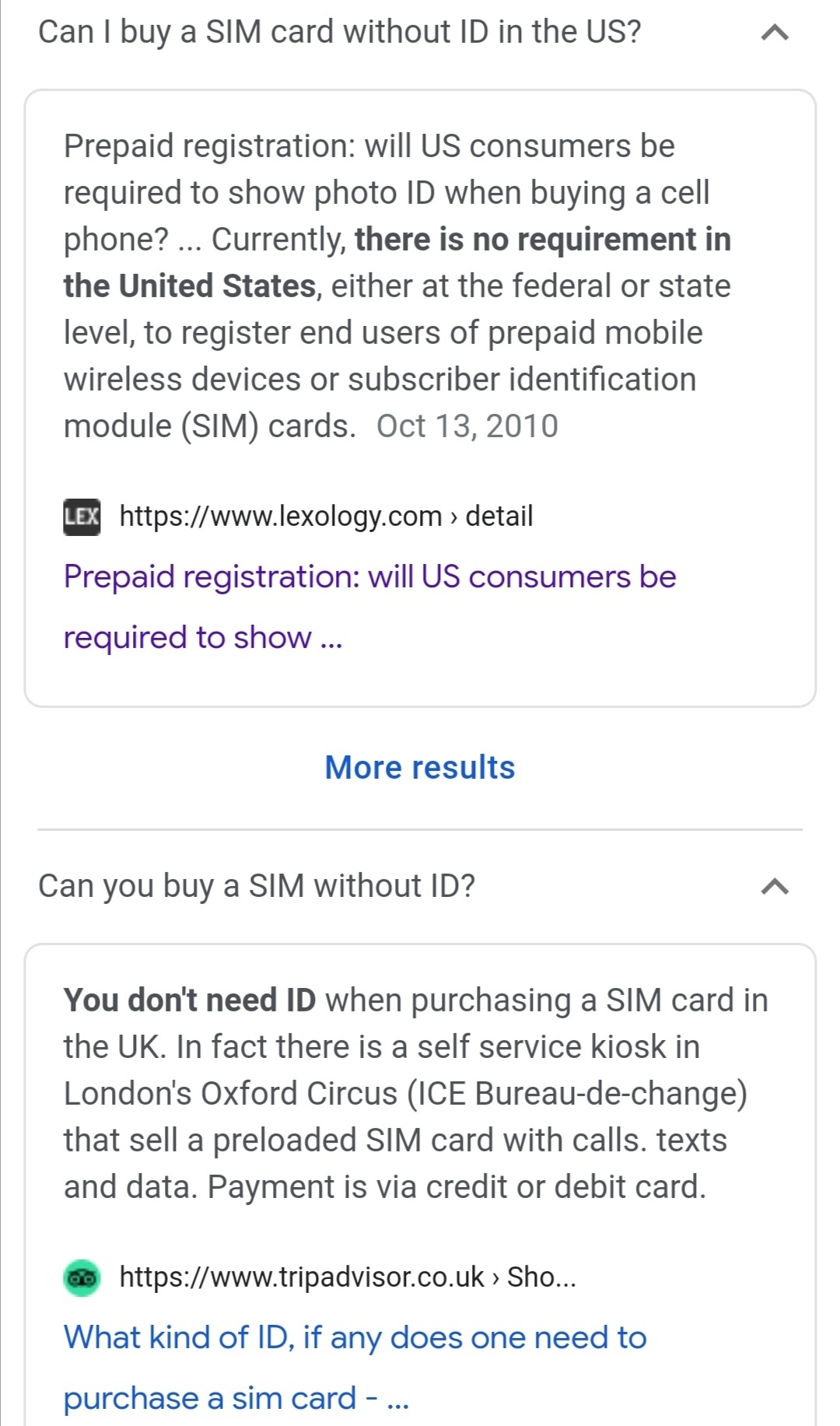Viewport: 840px width, 1426px height.
Task: Click 'London's Oxford Circus' in the UK snippet
Action: click(x=230, y=1094)
